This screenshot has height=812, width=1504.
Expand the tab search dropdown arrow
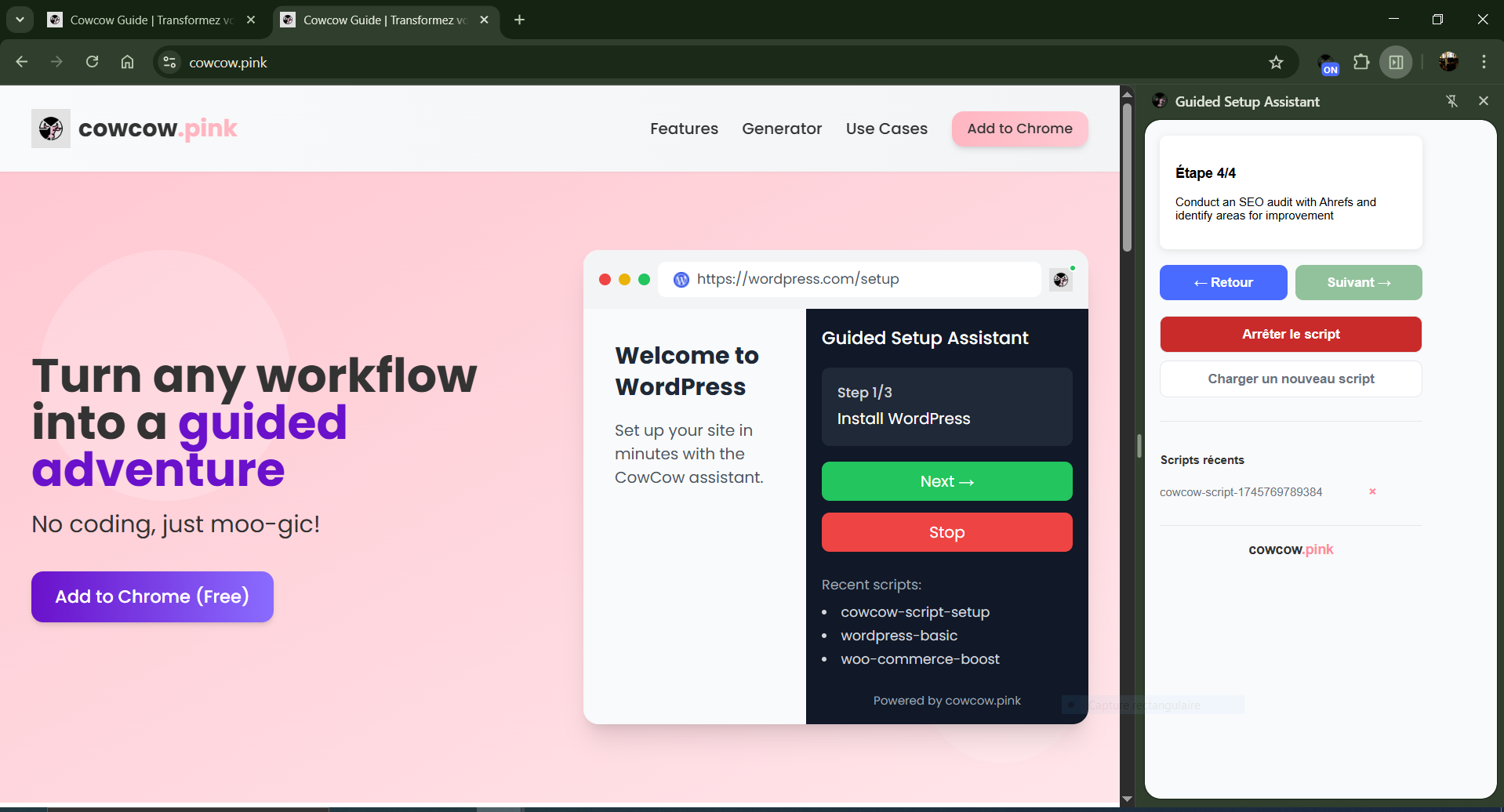pos(20,20)
